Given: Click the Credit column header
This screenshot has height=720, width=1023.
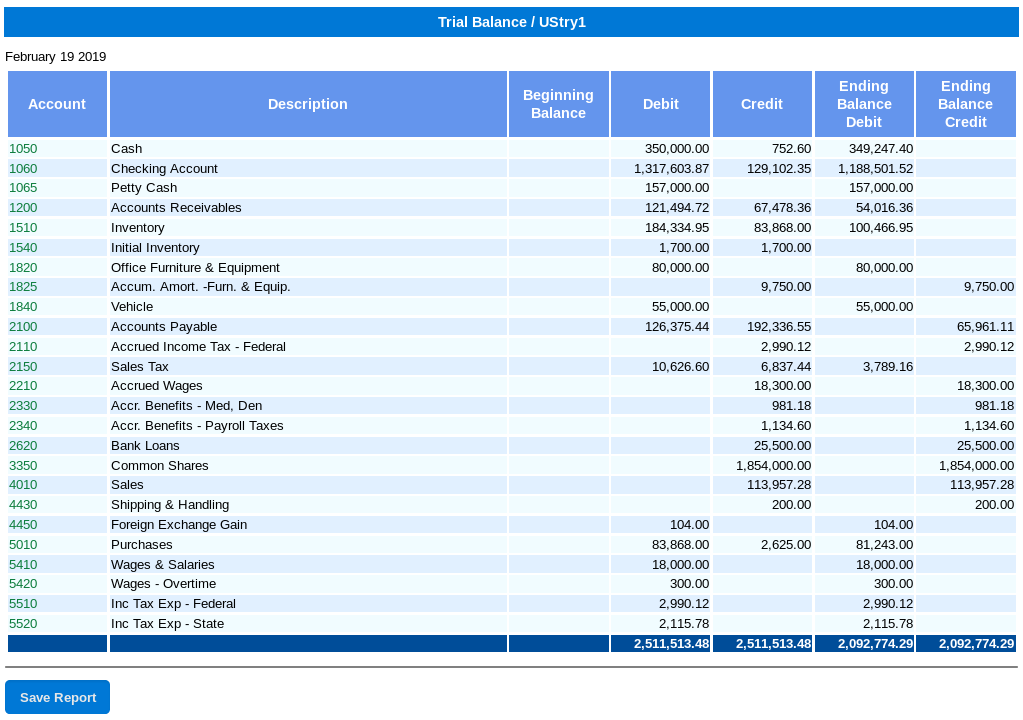Looking at the screenshot, I should (762, 104).
